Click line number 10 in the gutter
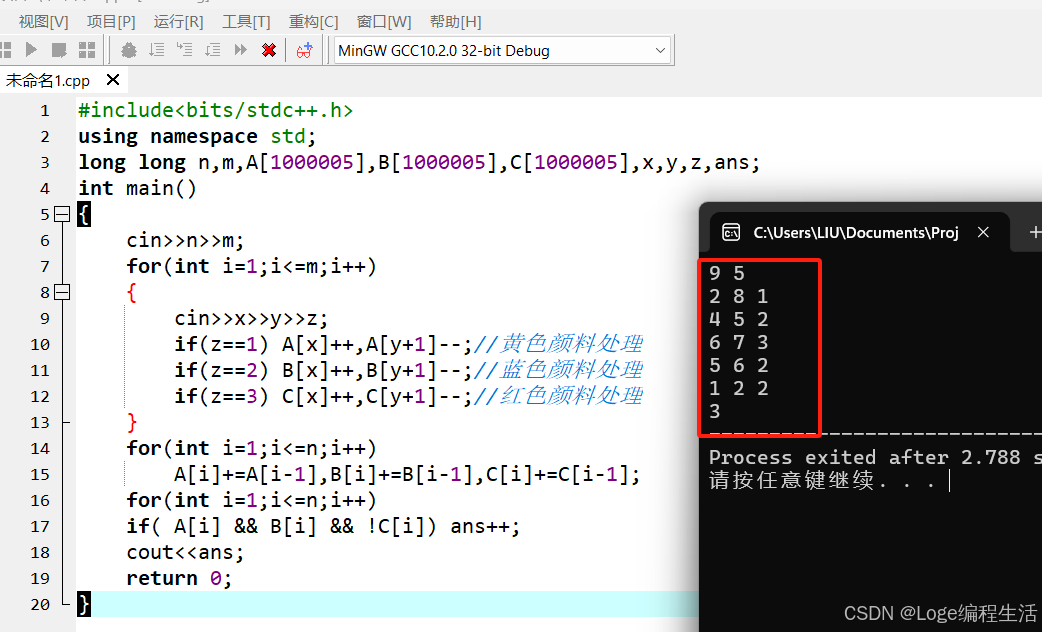This screenshot has height=632, width=1042. click(40, 344)
